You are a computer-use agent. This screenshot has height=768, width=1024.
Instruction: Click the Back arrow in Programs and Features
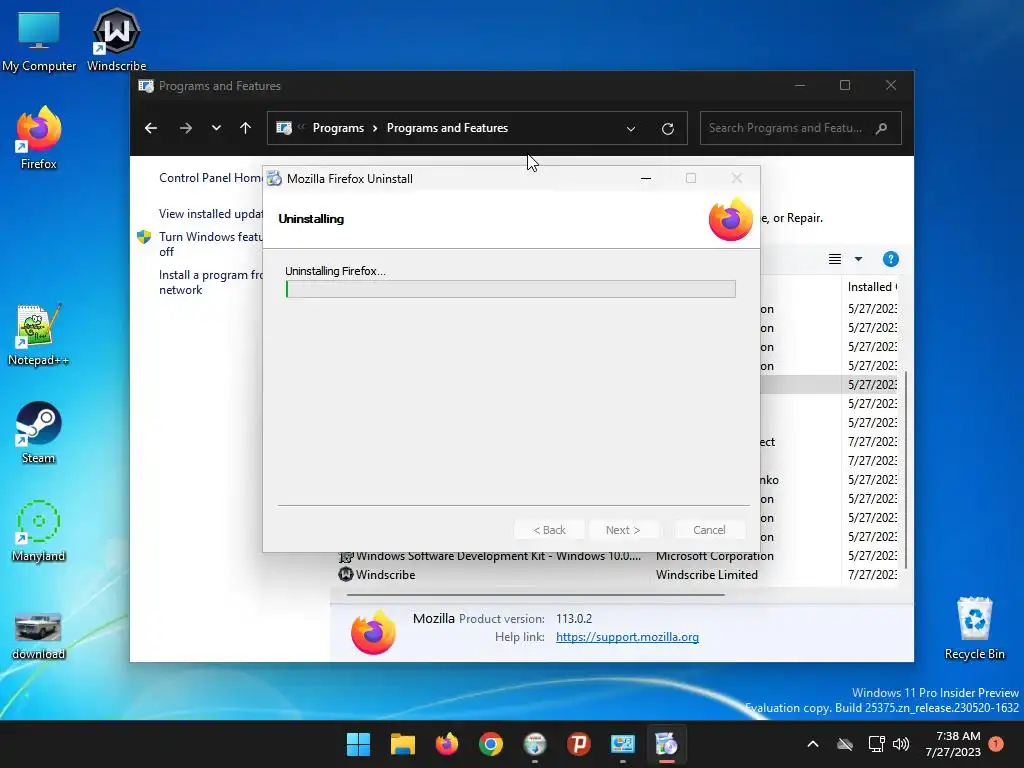click(151, 128)
